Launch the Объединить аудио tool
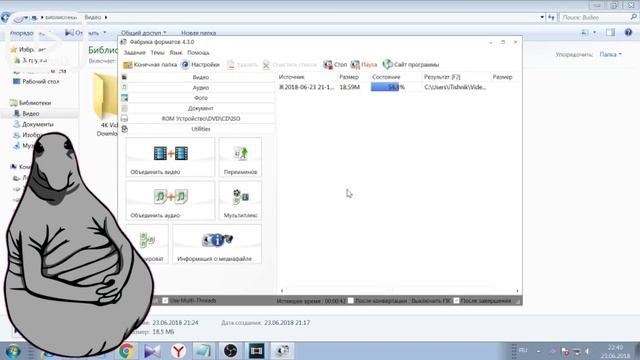 (x=170, y=200)
